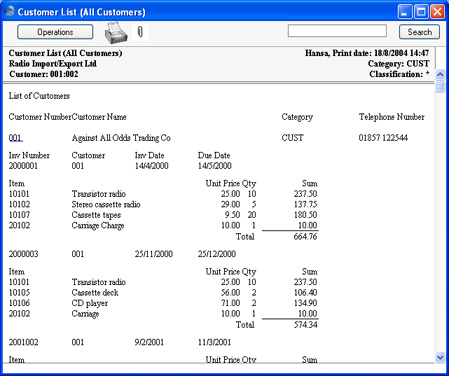Open the Operations menu button

[55, 32]
